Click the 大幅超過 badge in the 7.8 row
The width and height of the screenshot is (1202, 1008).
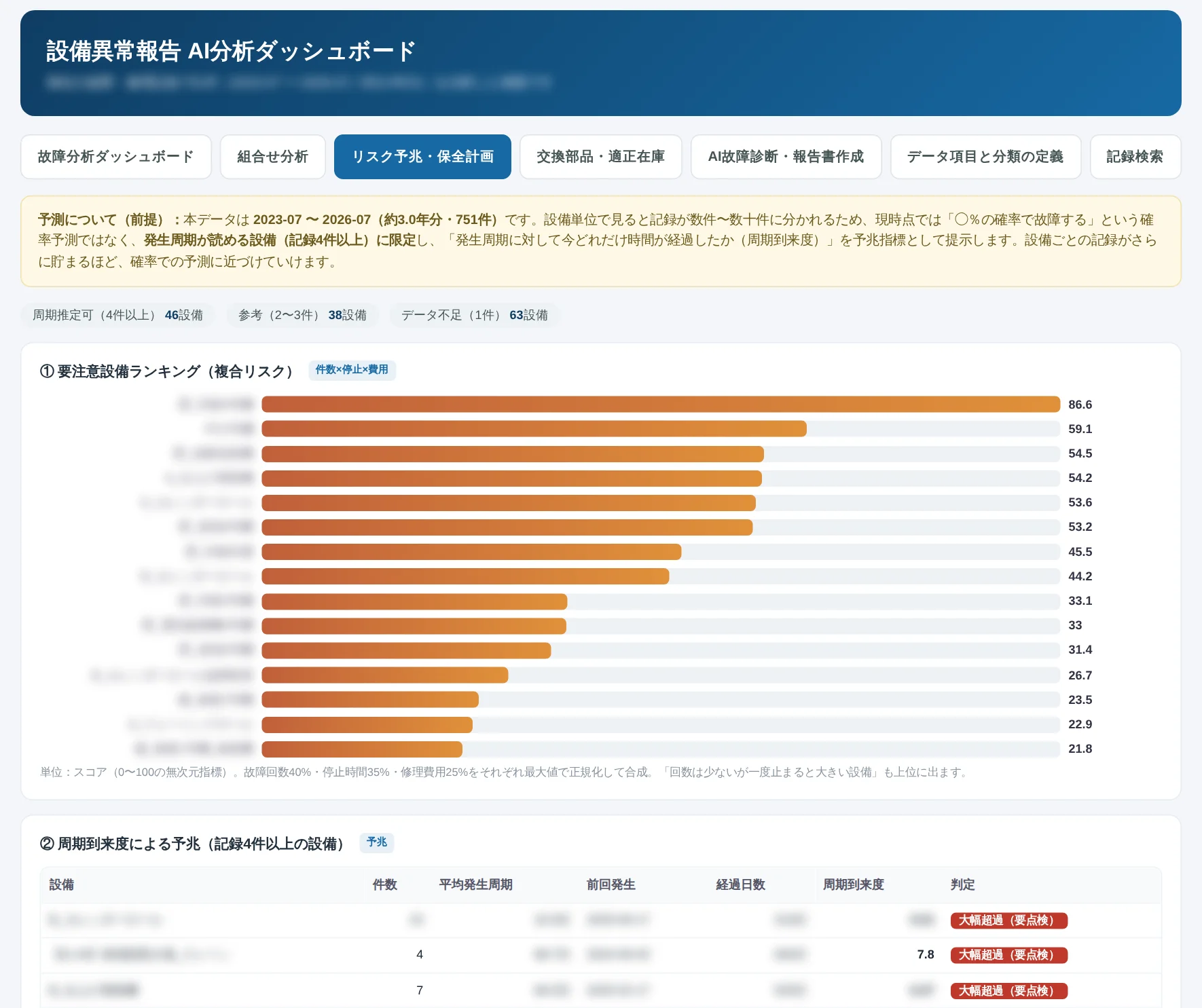pos(1009,955)
